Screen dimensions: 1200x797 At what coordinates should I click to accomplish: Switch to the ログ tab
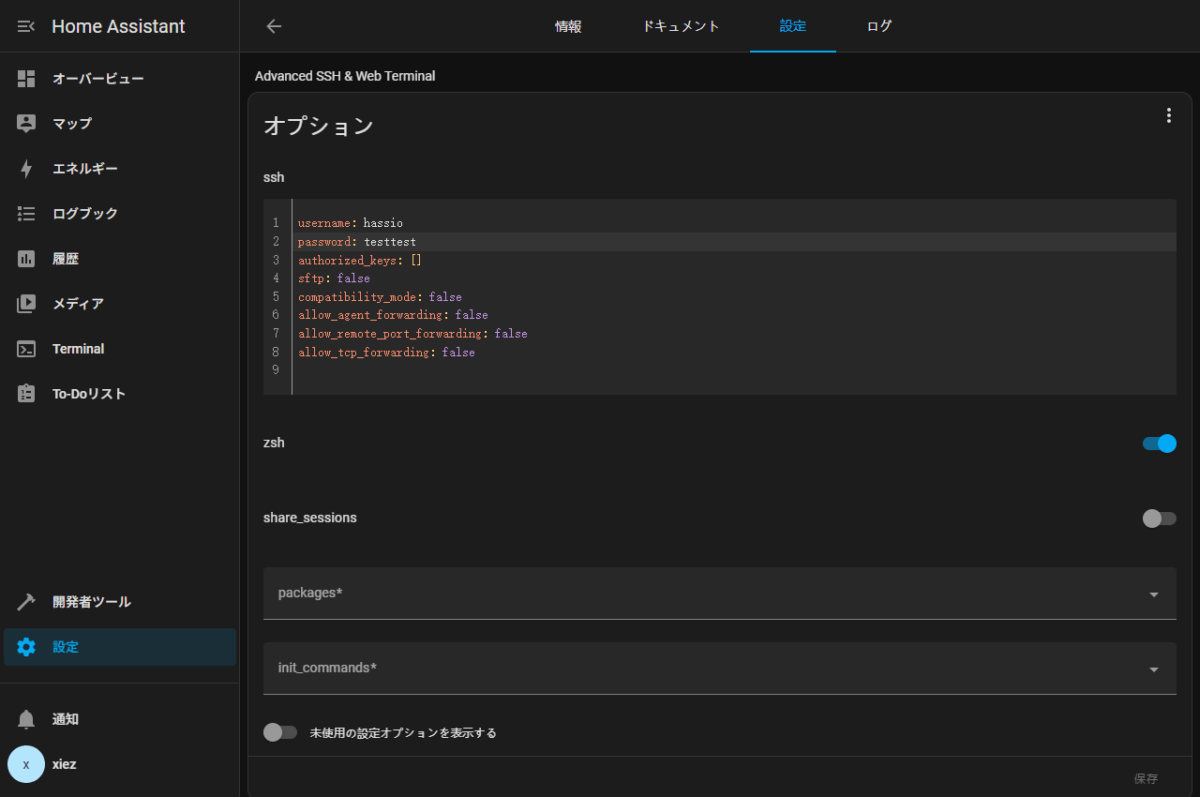(x=879, y=26)
